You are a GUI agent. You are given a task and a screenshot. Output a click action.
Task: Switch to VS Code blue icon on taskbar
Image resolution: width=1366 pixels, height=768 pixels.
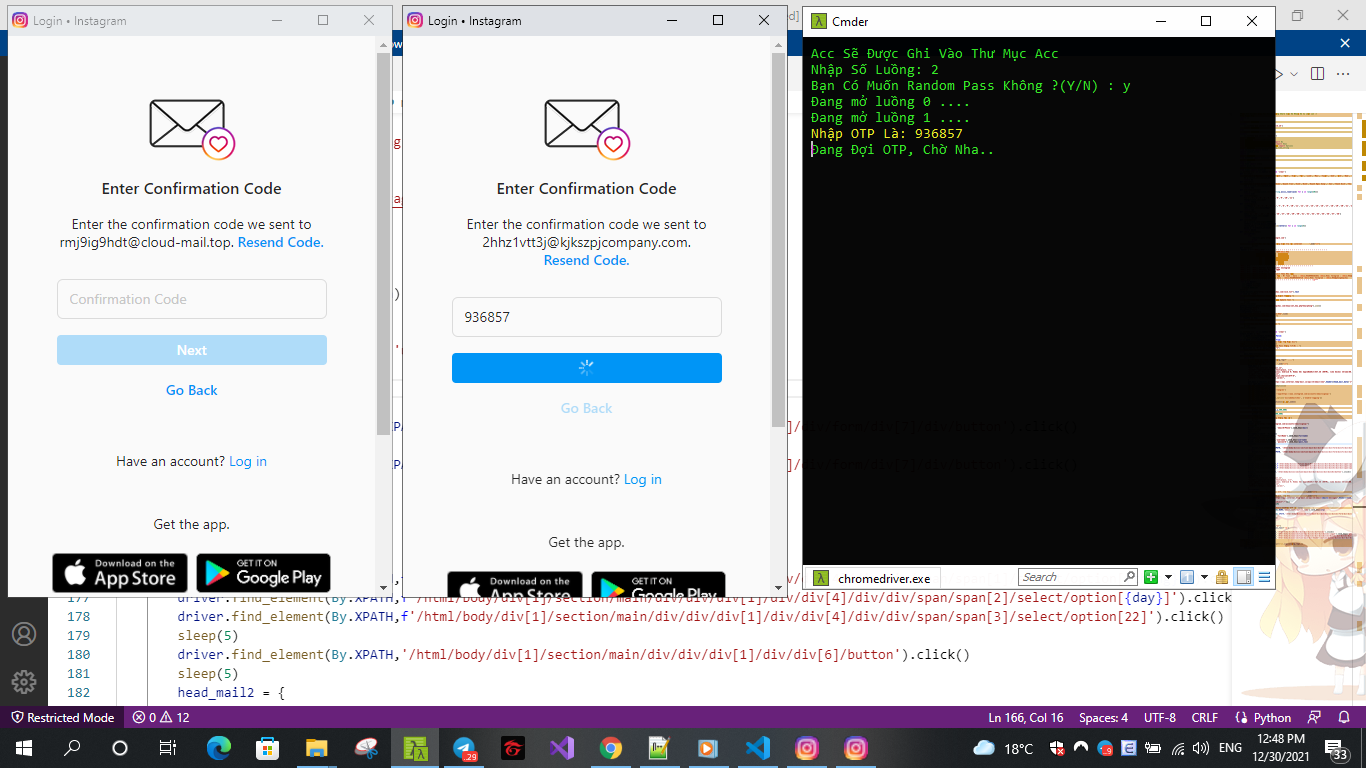coord(757,747)
